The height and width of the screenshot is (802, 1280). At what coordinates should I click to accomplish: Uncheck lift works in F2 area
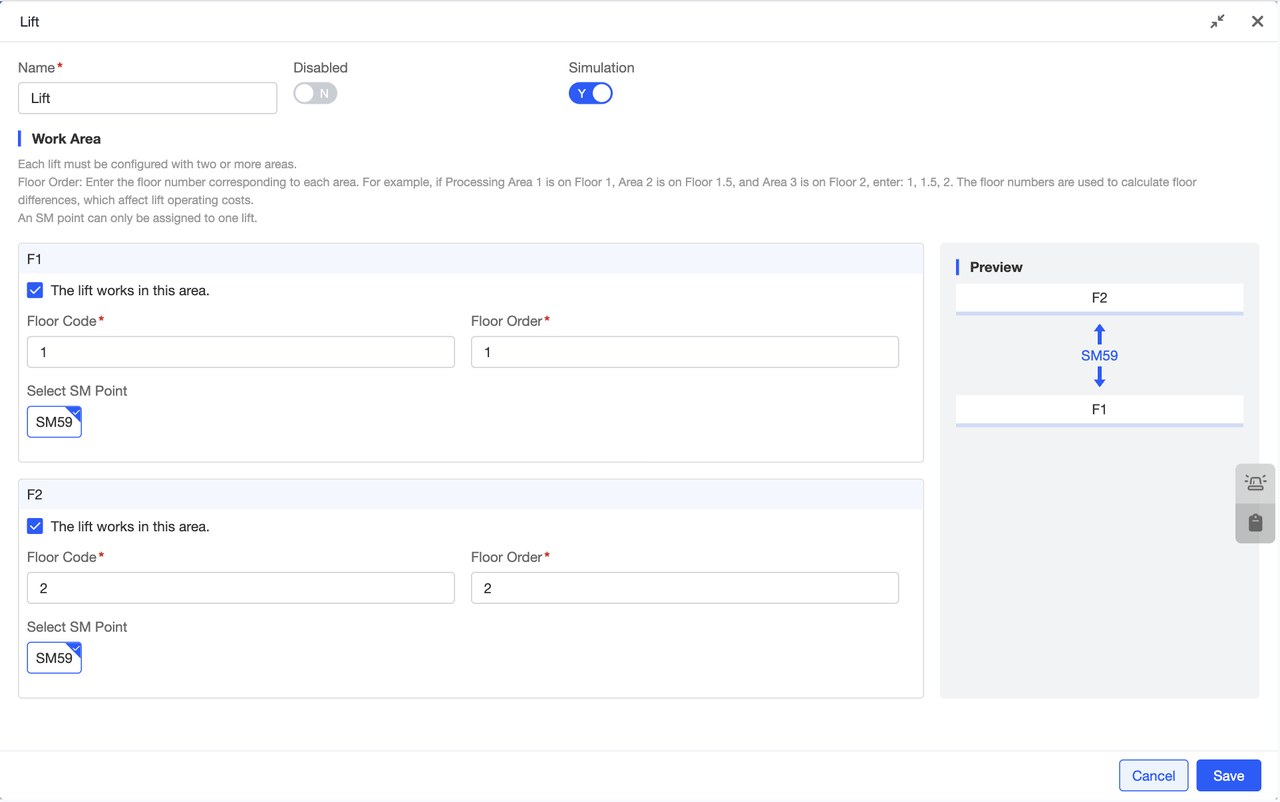[x=35, y=526]
